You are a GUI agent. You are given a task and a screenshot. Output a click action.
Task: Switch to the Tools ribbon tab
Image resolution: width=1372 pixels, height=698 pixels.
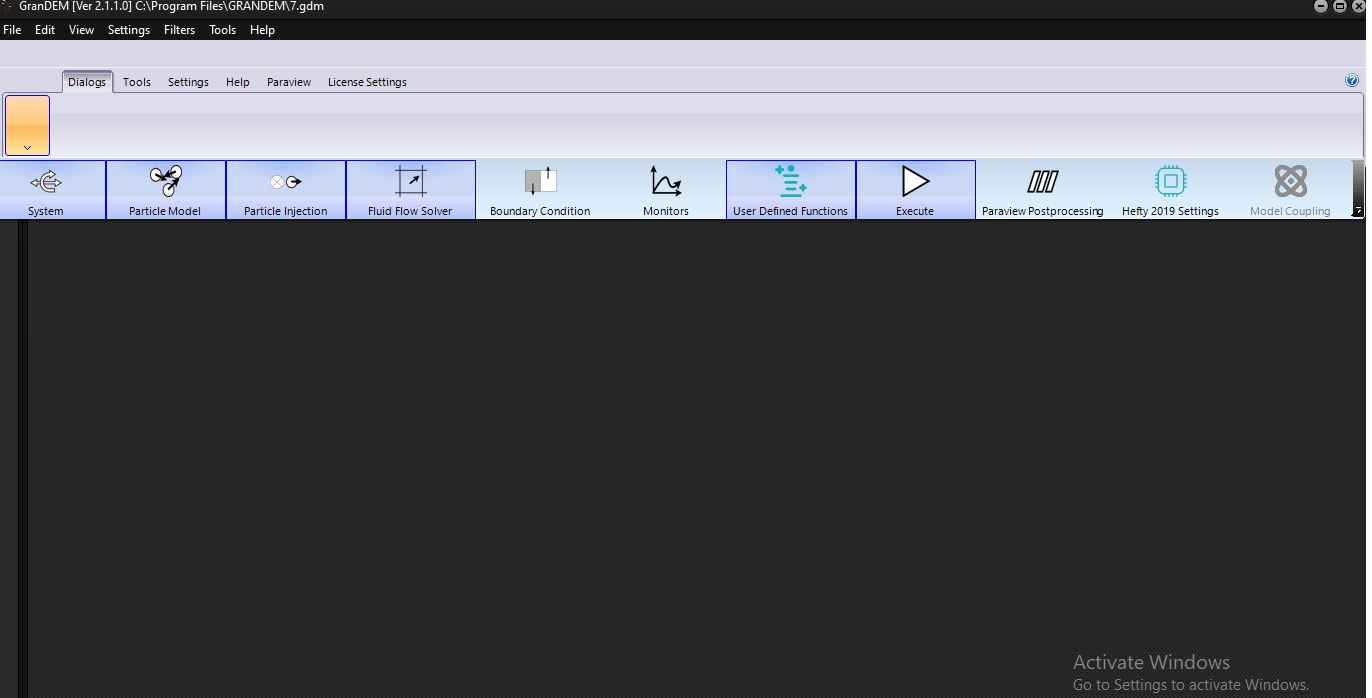(137, 82)
